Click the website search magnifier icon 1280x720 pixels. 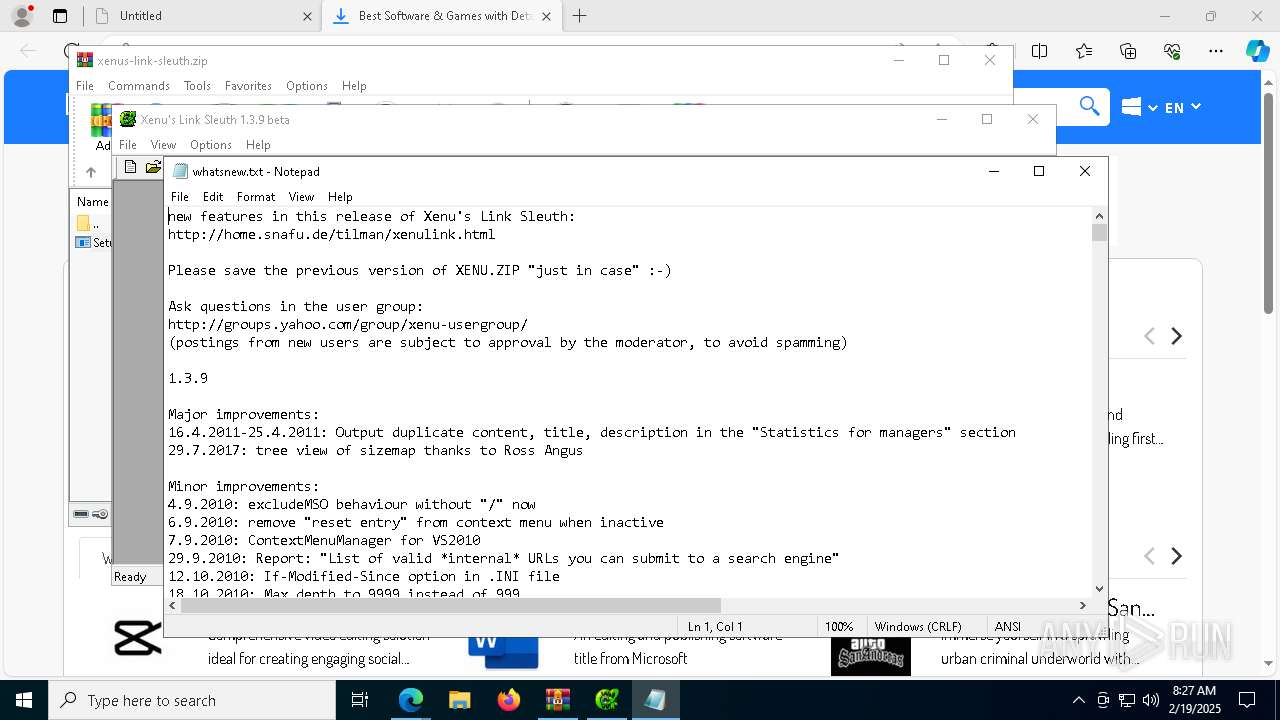pyautogui.click(x=1089, y=106)
